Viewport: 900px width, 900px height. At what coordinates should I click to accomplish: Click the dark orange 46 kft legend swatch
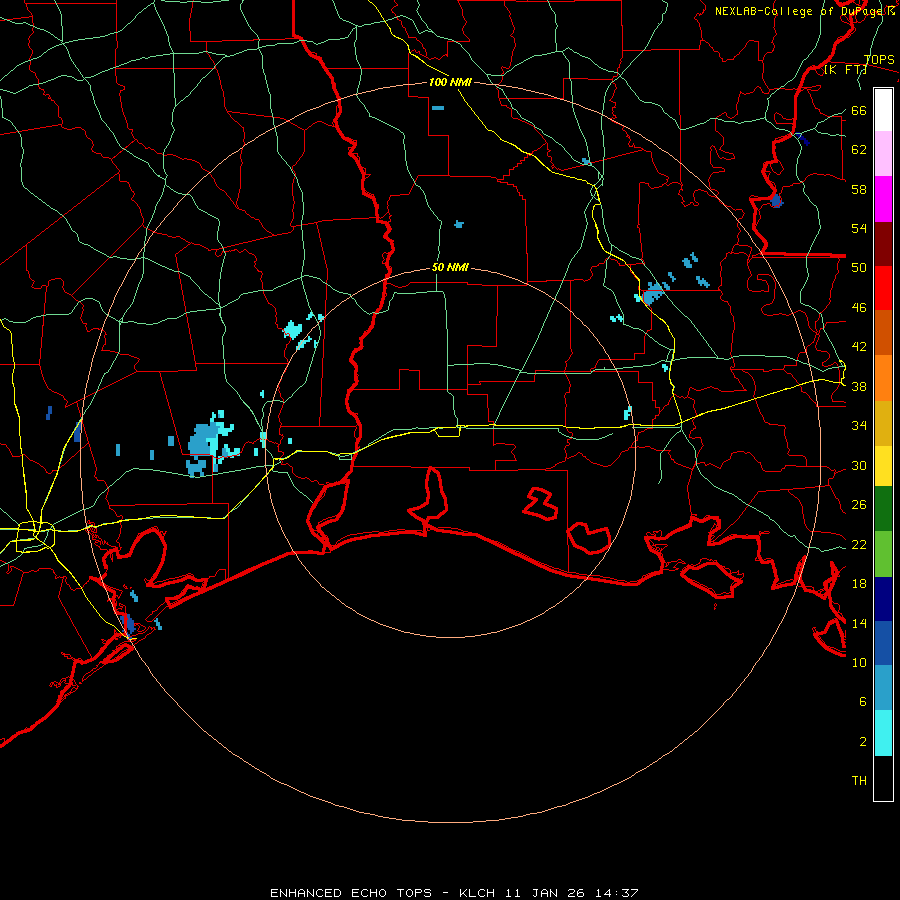click(883, 332)
